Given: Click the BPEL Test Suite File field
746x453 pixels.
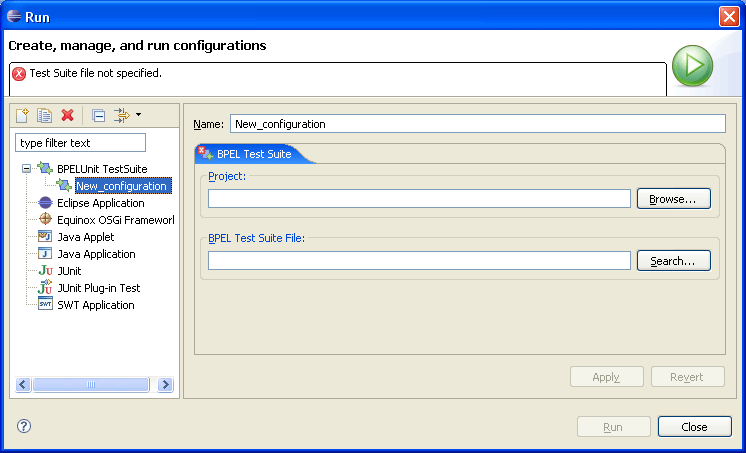Looking at the screenshot, I should [x=419, y=261].
